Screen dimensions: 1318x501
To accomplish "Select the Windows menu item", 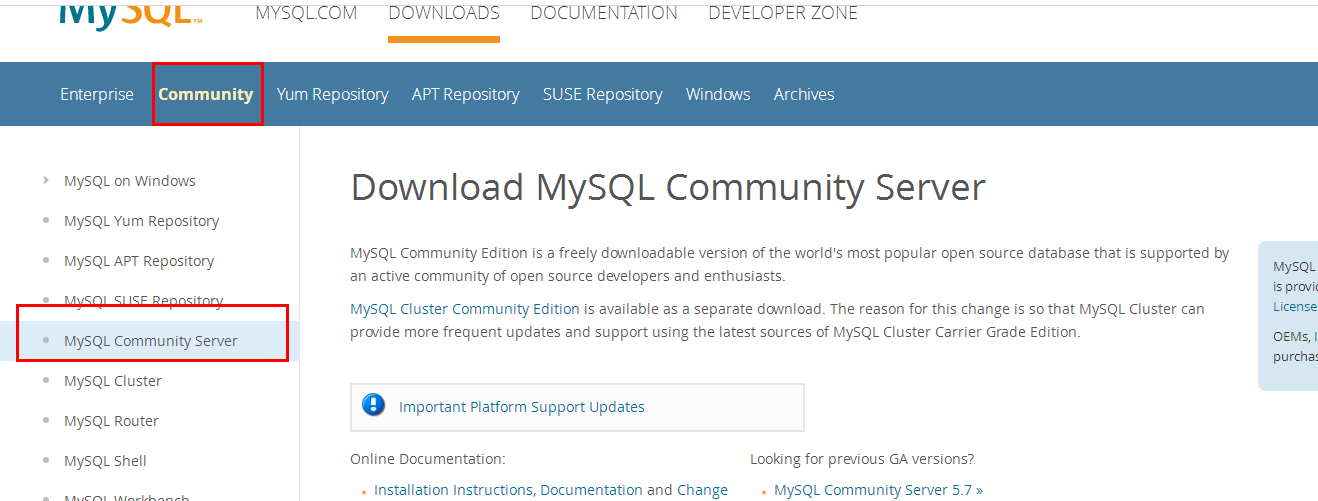I will (x=718, y=94).
